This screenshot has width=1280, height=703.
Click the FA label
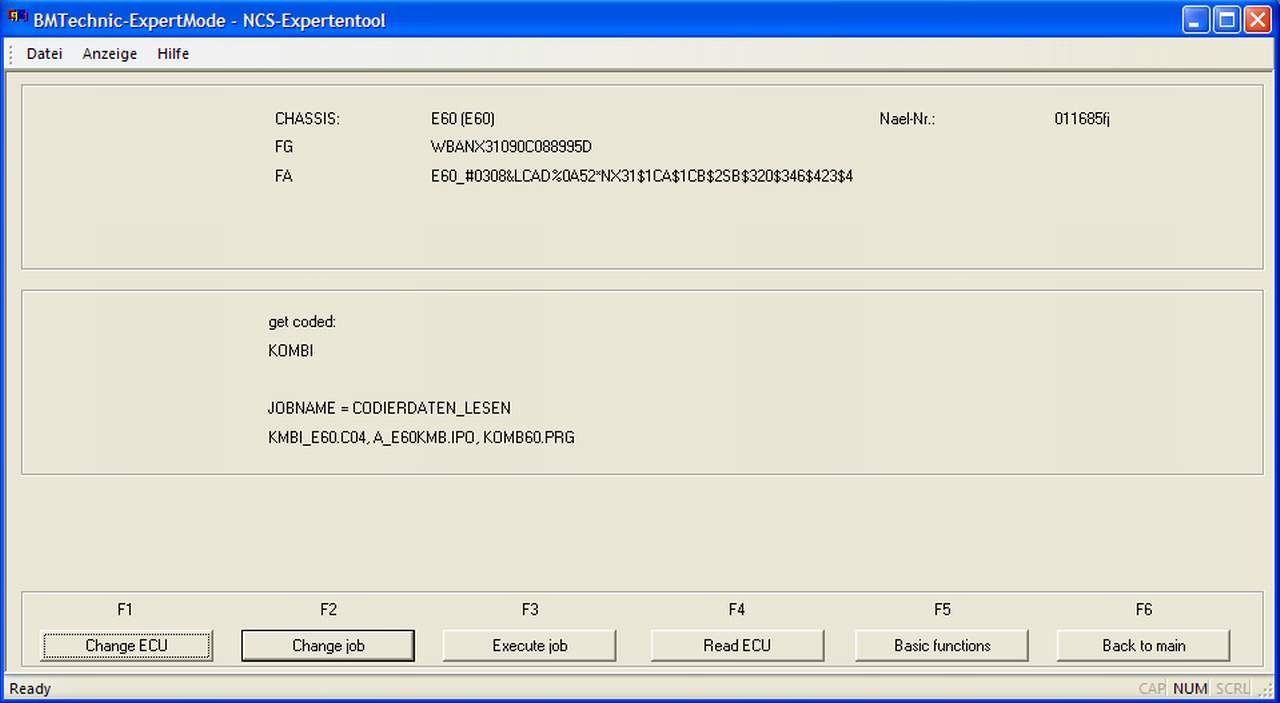pos(284,176)
